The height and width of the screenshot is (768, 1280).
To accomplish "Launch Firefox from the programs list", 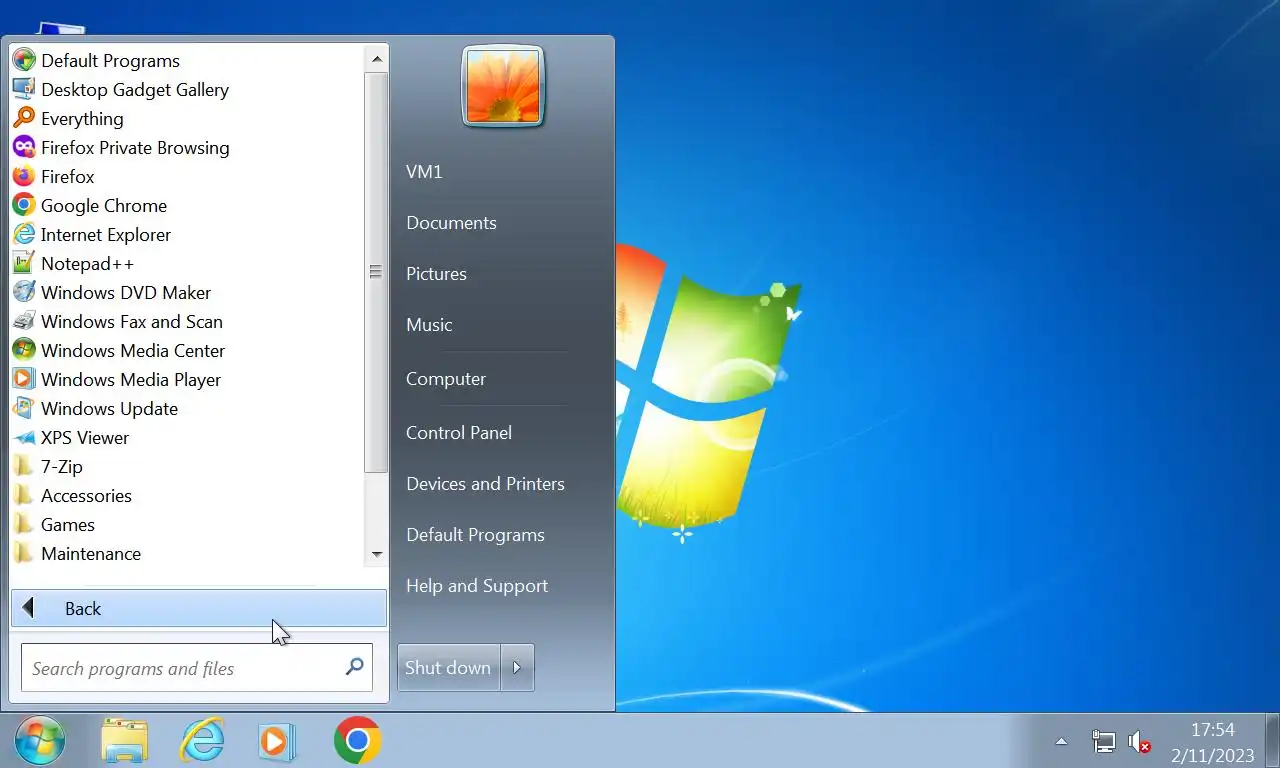I will (24, 176).
